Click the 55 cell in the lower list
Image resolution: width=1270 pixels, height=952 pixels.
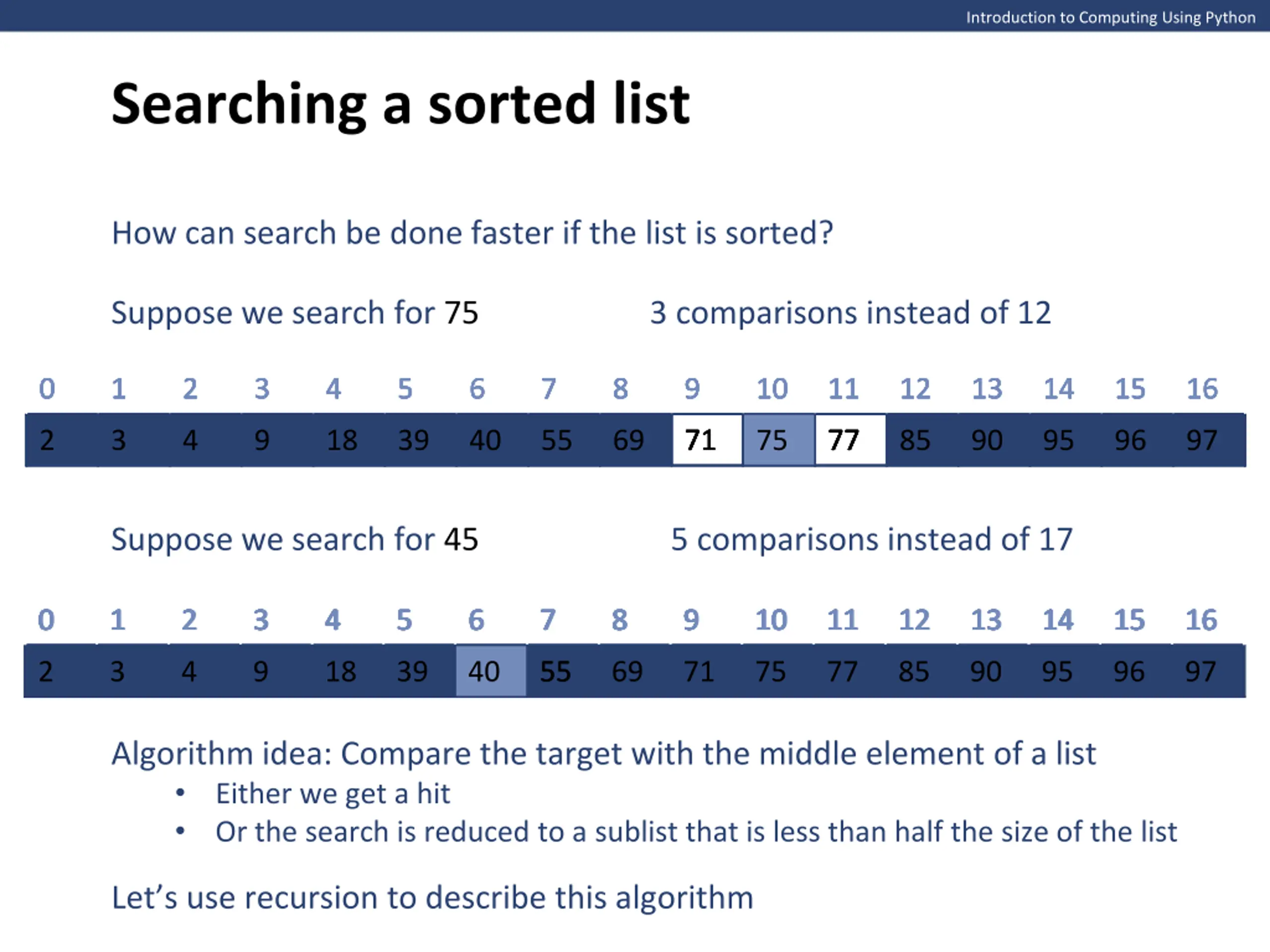pyautogui.click(x=555, y=671)
